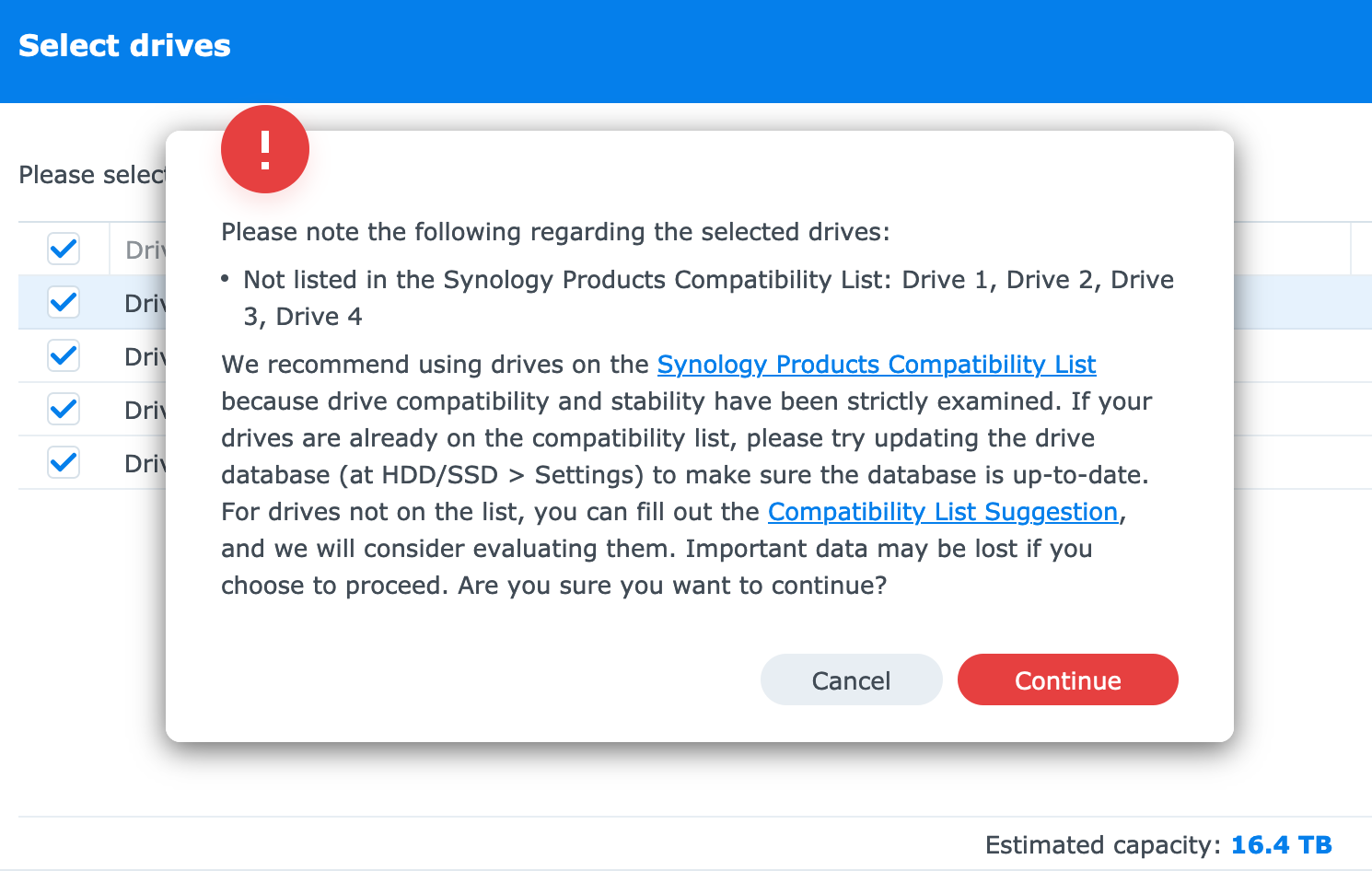
Task: Click the Please select instruction text
Action: click(92, 175)
